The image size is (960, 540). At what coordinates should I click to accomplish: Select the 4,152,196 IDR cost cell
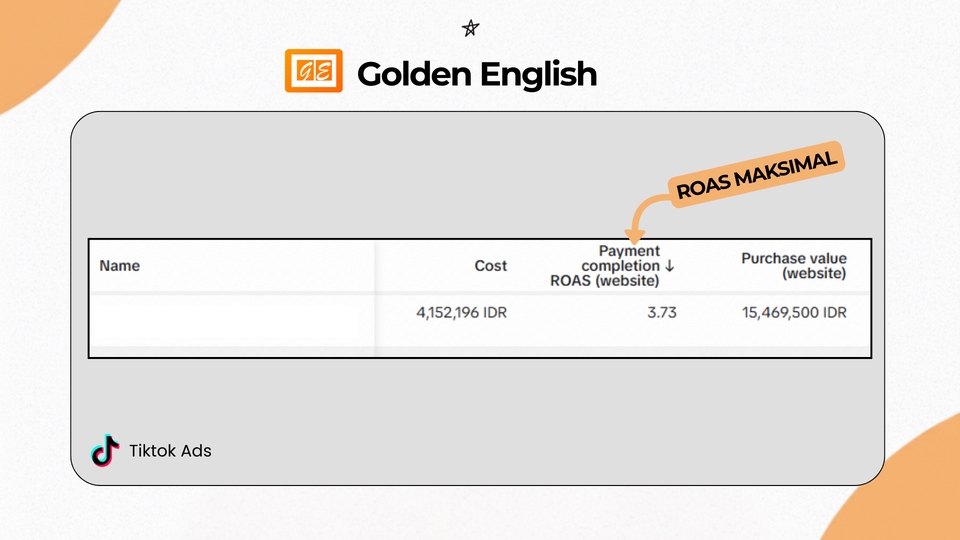[x=461, y=312]
